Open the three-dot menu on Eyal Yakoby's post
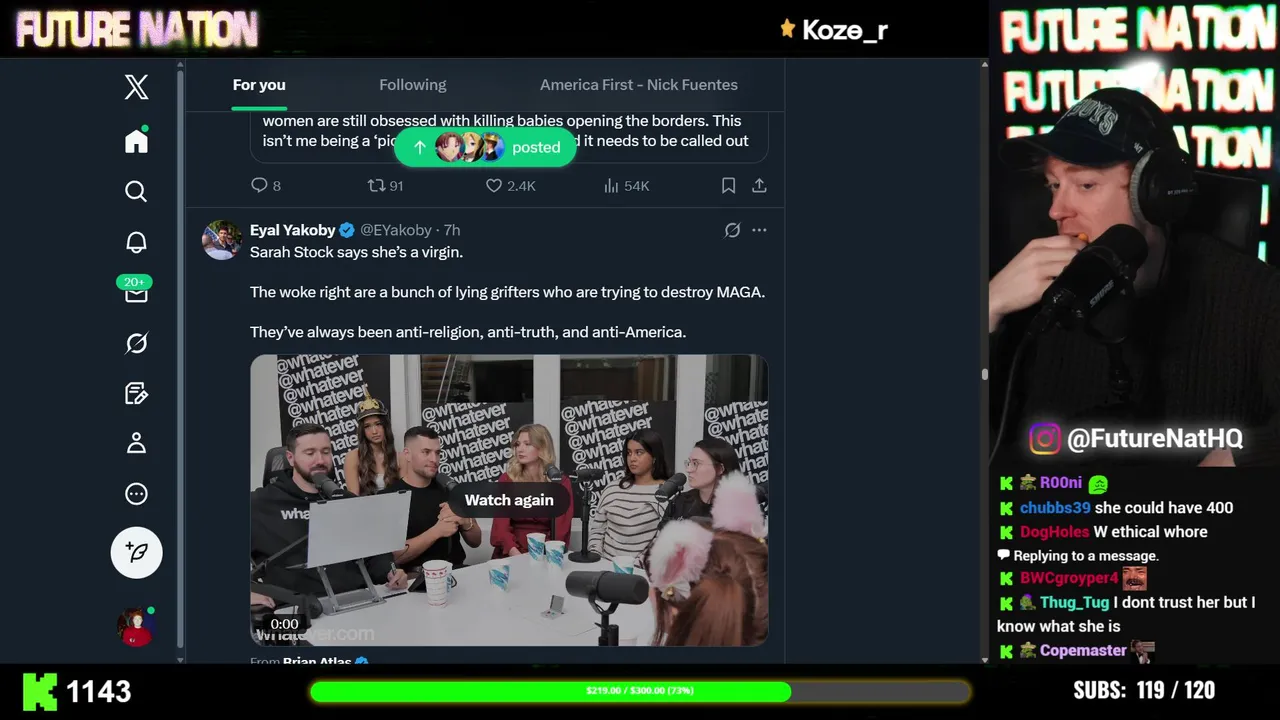This screenshot has width=1280, height=720. (x=759, y=230)
